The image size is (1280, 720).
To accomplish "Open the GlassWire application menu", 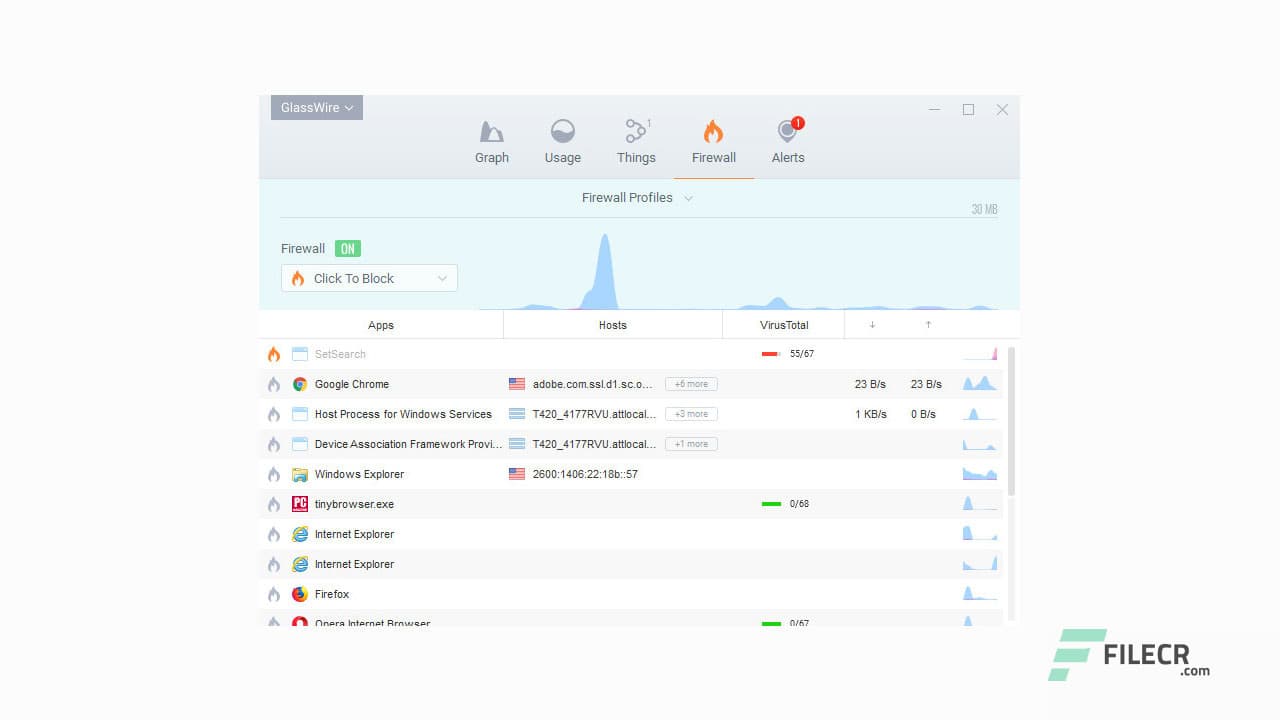I will (x=316, y=107).
